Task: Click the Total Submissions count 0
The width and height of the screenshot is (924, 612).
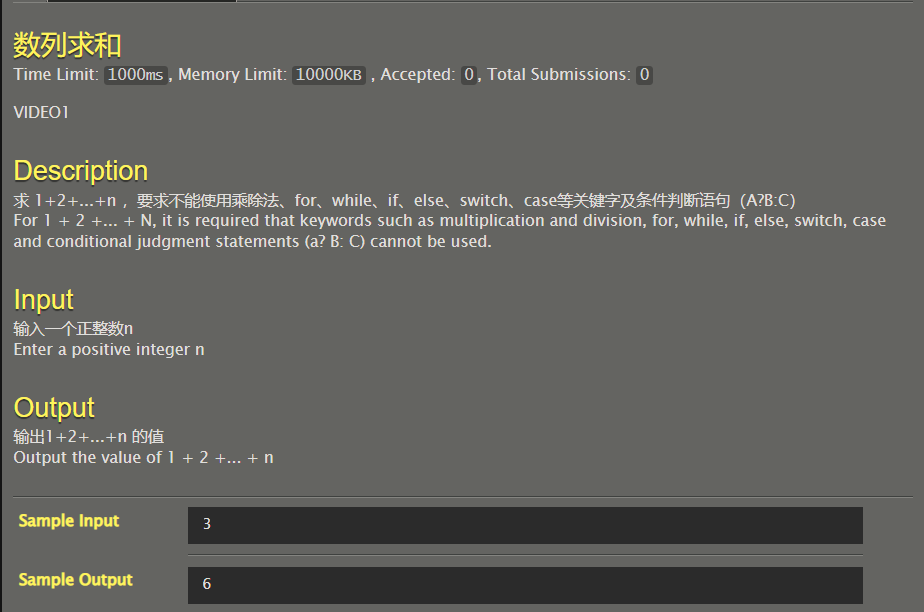Action: tap(644, 75)
